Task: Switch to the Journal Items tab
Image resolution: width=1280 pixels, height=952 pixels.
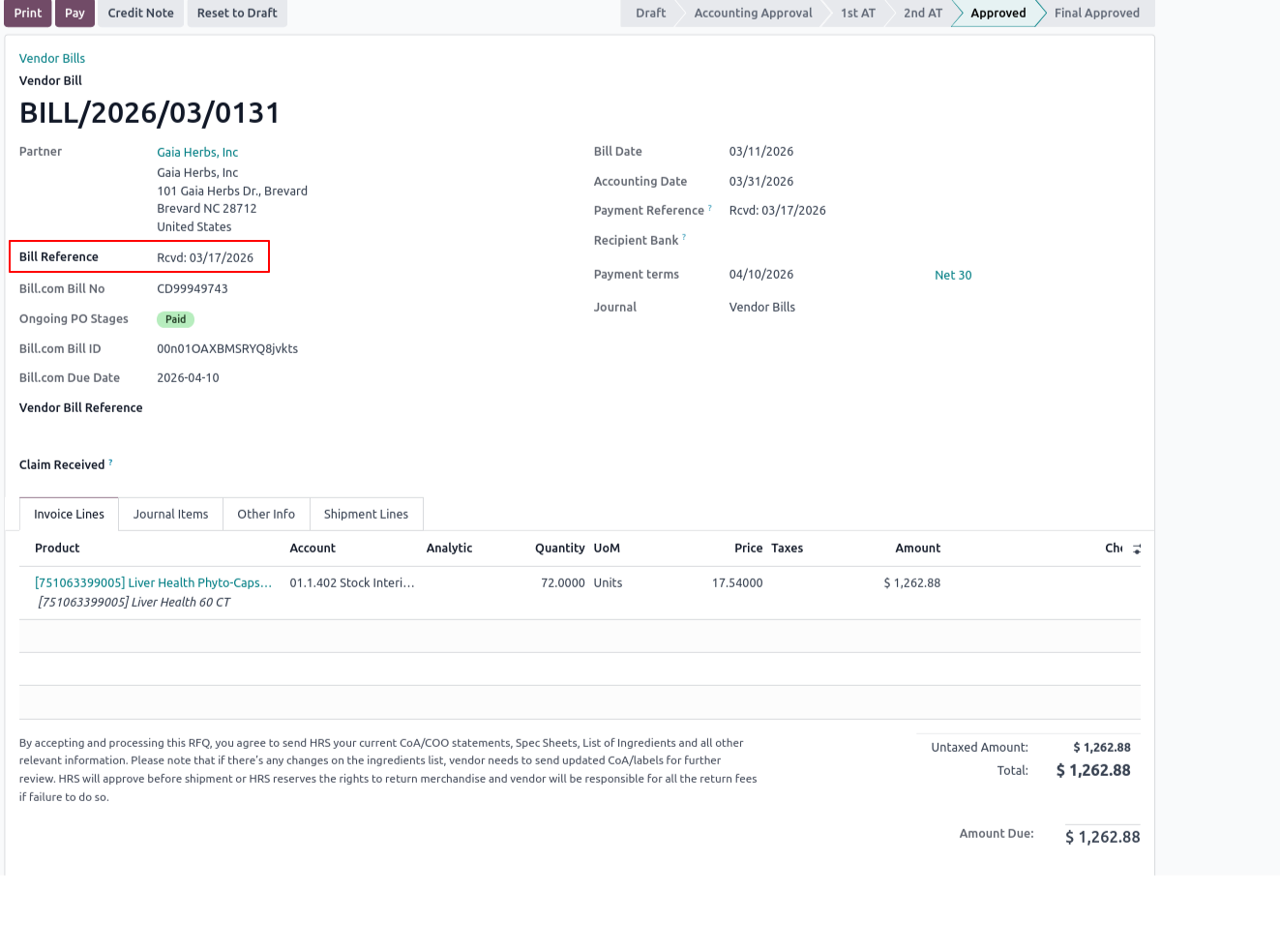Action: pos(170,514)
